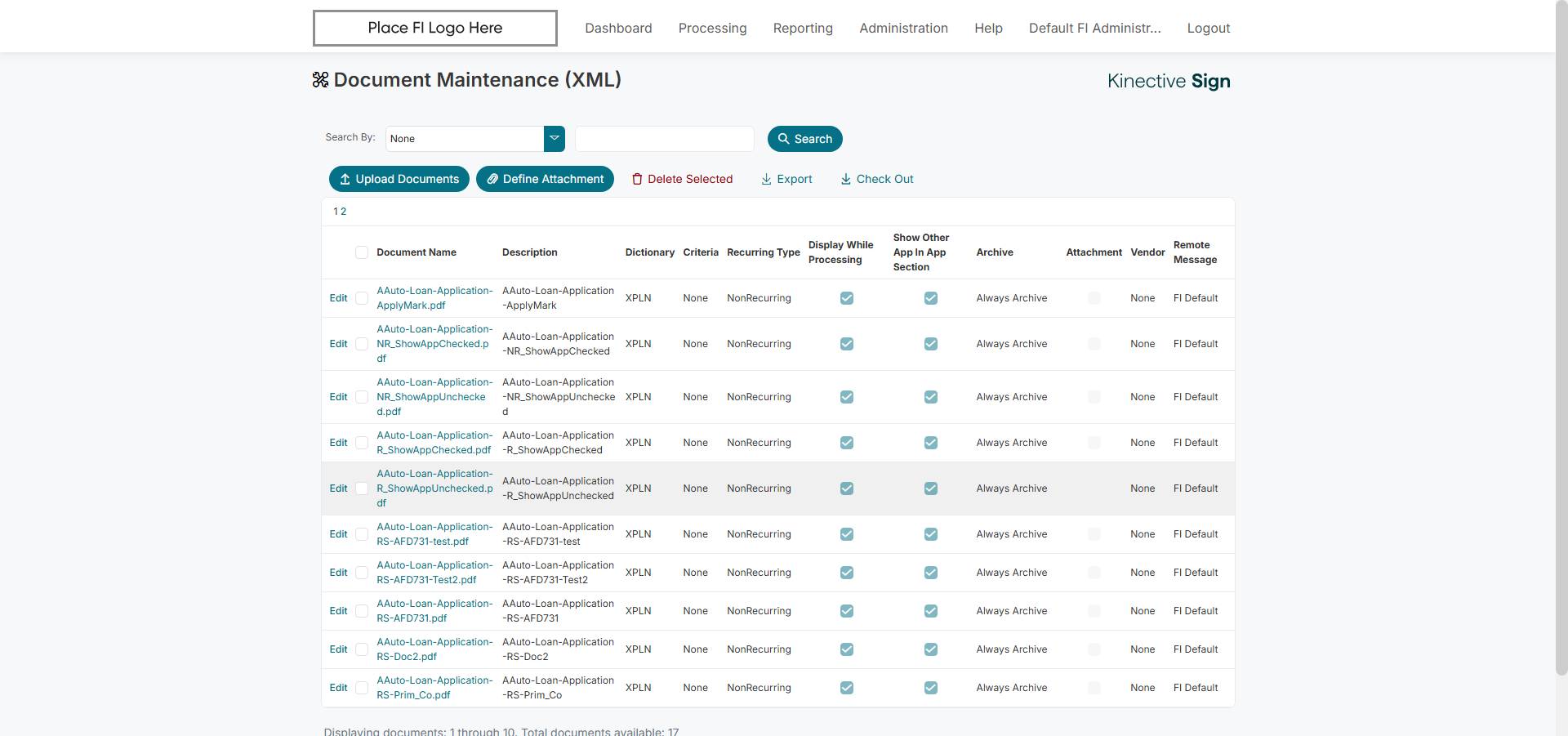The width and height of the screenshot is (1568, 736).
Task: Select the AAuto-Loan-Application-ApplyMark.pdf row checkbox
Action: (x=362, y=298)
